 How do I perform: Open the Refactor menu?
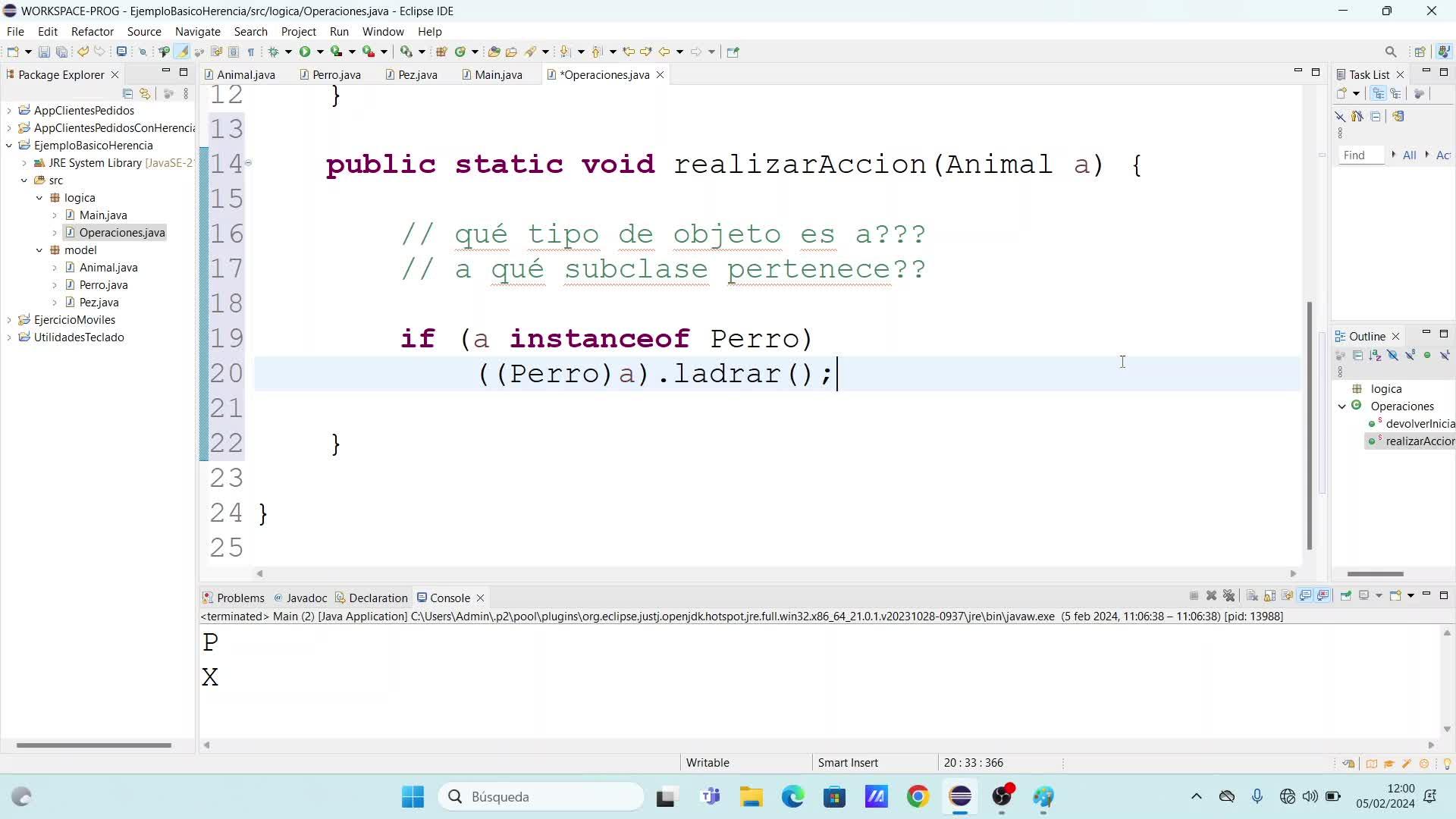tap(92, 31)
